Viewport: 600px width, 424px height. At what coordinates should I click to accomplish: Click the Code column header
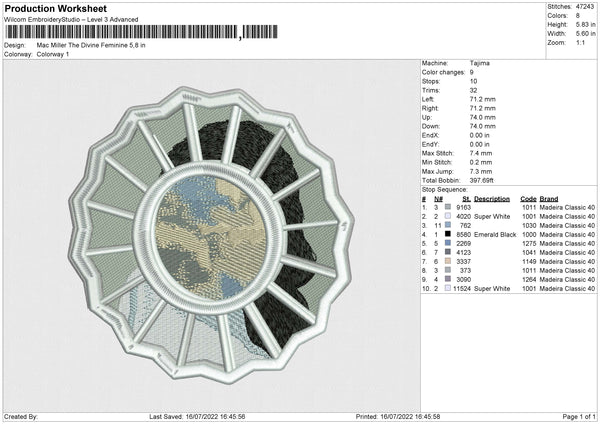click(x=529, y=198)
